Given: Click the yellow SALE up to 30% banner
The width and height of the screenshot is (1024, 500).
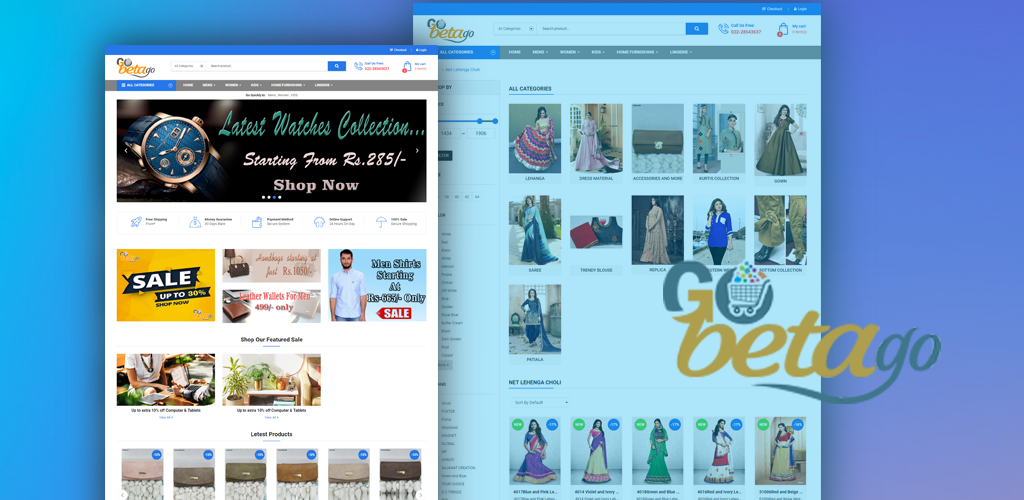Looking at the screenshot, I should click(166, 285).
